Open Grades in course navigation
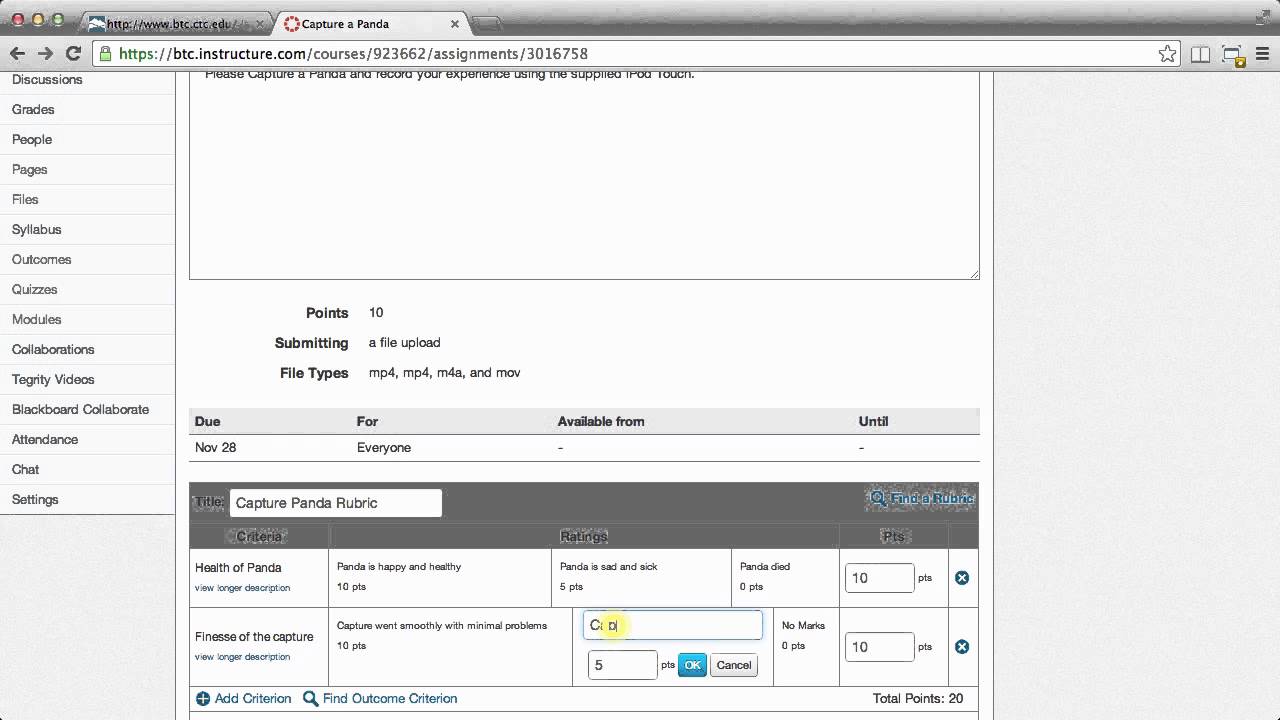1280x720 pixels. (x=33, y=109)
